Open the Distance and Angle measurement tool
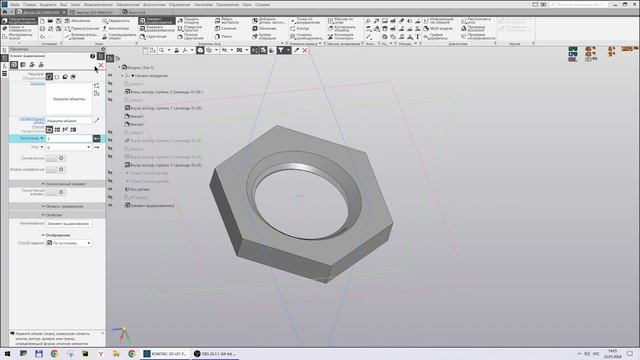This screenshot has width=640, height=360. [x=476, y=21]
